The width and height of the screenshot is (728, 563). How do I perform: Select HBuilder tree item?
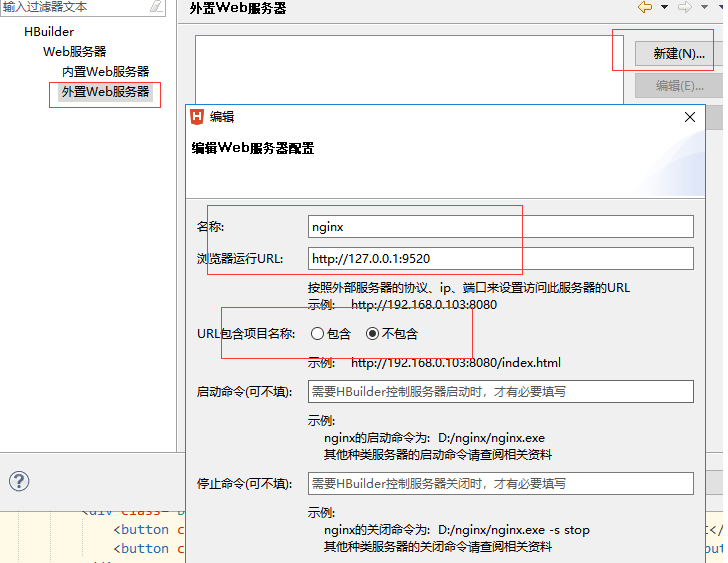tap(49, 32)
